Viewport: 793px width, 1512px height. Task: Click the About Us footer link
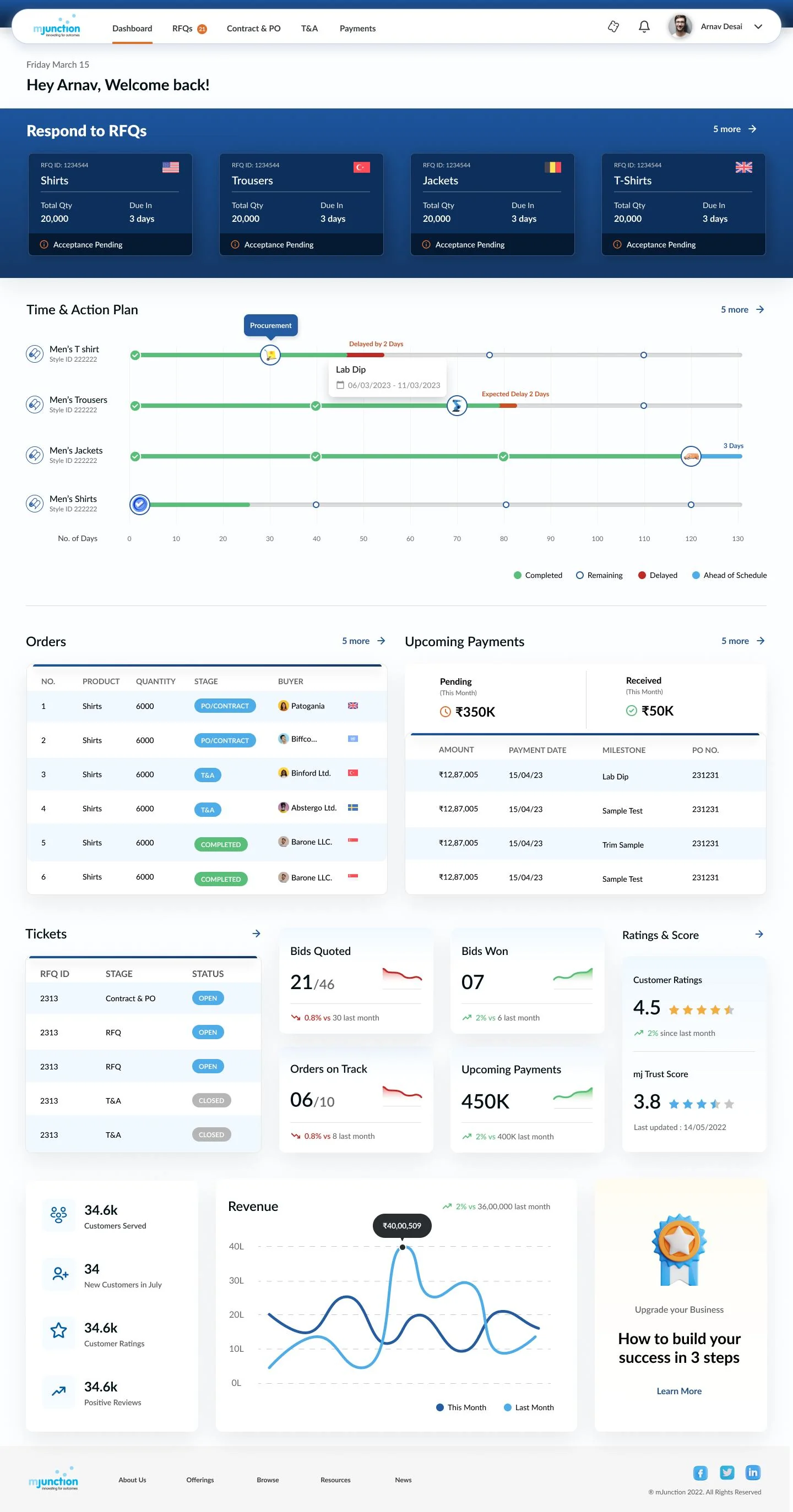click(132, 1480)
